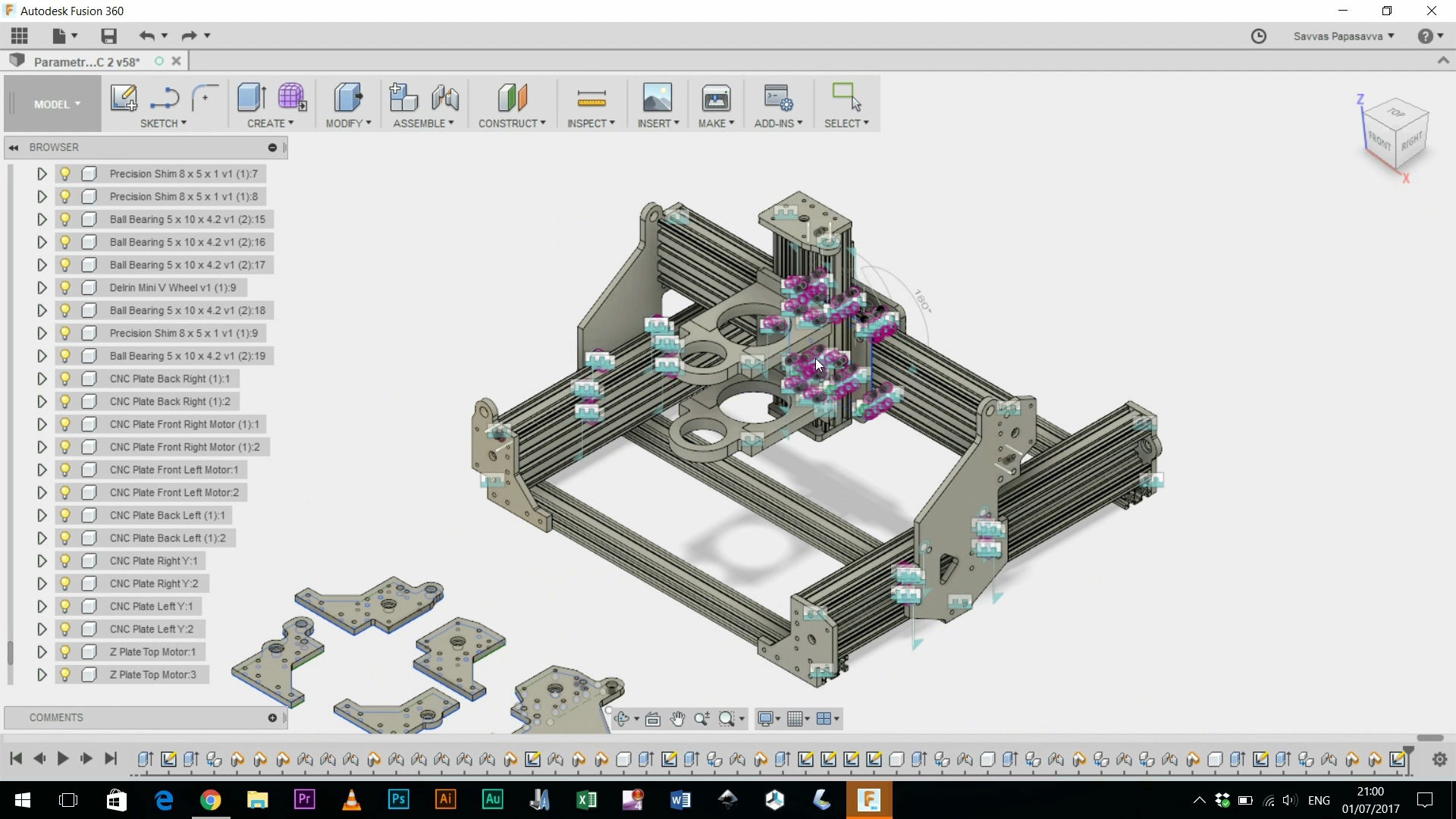Select the Orbit tool in navigation bar
1456x819 pixels.
622,718
